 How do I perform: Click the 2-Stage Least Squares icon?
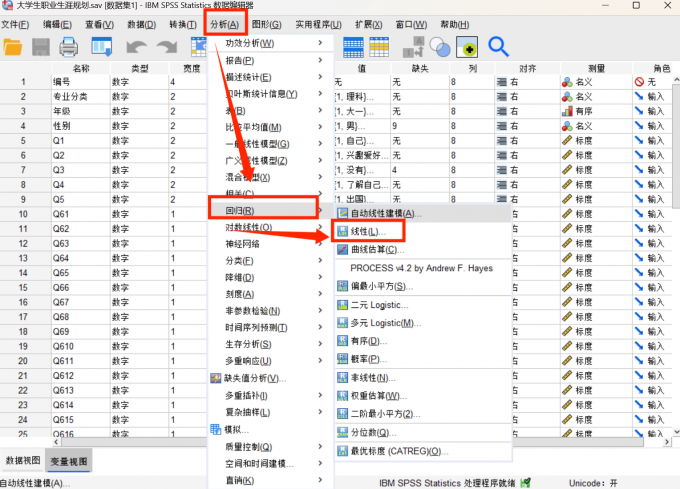[x=343, y=414]
